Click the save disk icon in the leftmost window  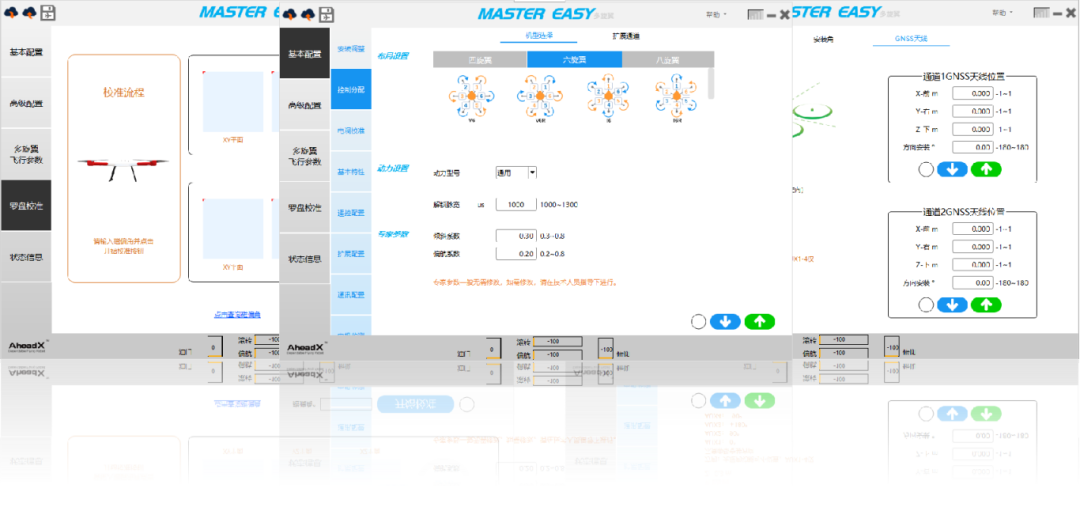[48, 14]
